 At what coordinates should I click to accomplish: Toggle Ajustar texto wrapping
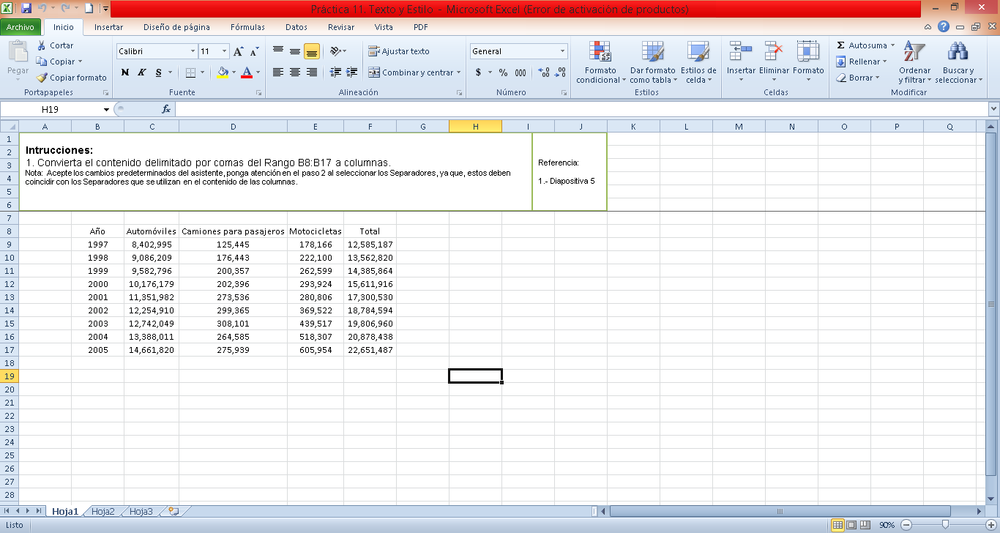(399, 51)
